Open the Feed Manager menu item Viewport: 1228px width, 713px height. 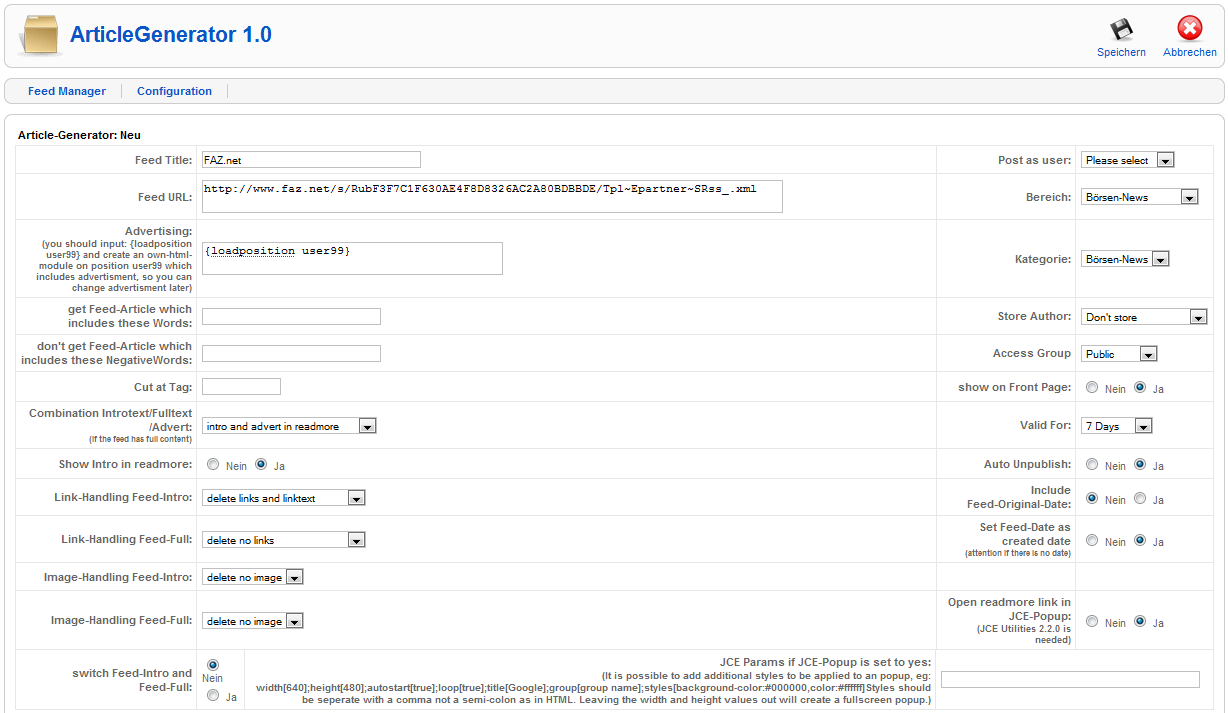pyautogui.click(x=67, y=91)
